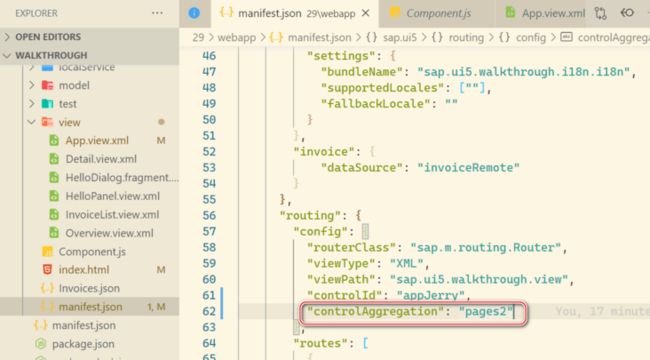Place cursor on "pages2" value
Image resolution: width=650 pixels, height=360 pixels.
point(486,311)
